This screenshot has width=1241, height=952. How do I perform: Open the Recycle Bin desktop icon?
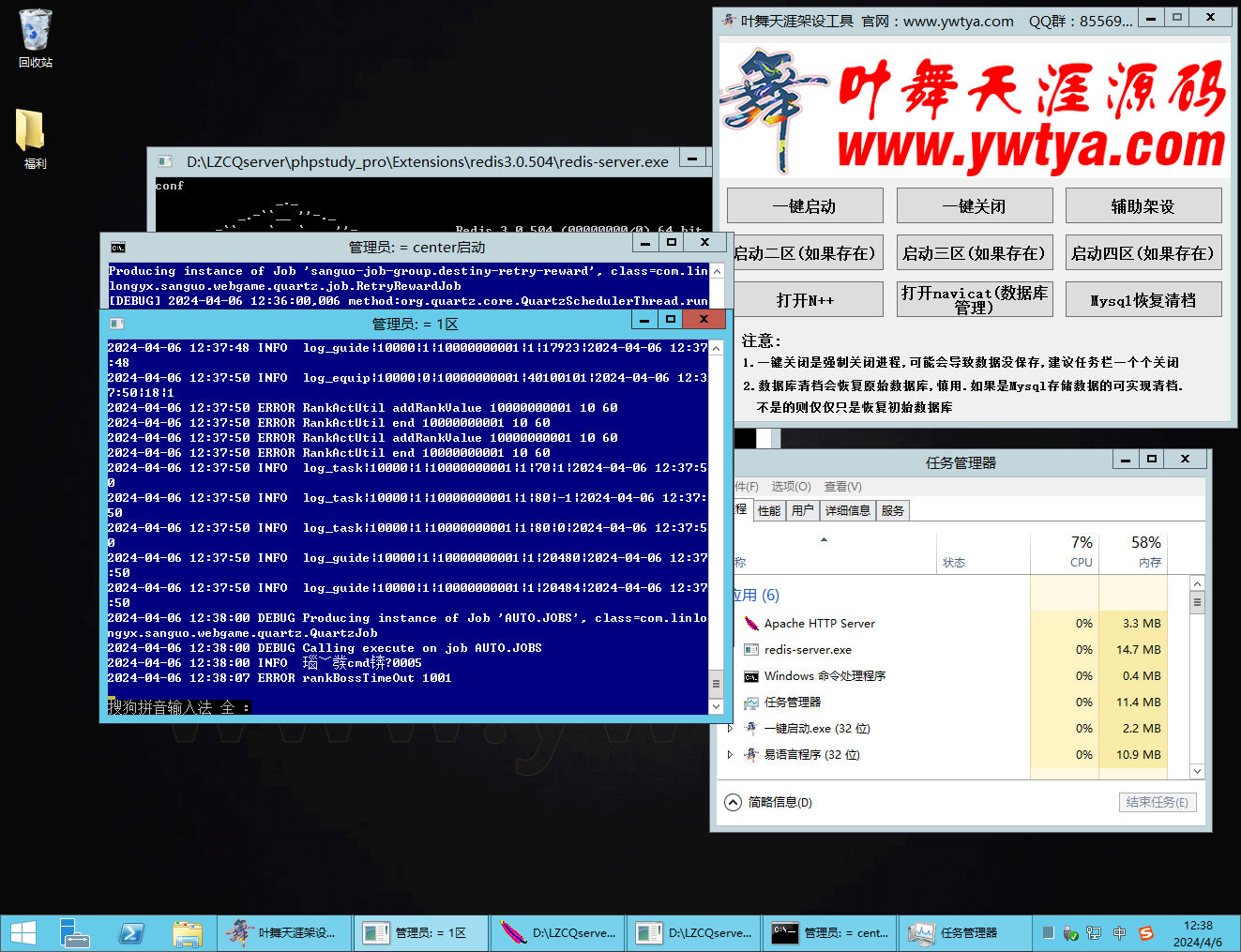point(35,38)
